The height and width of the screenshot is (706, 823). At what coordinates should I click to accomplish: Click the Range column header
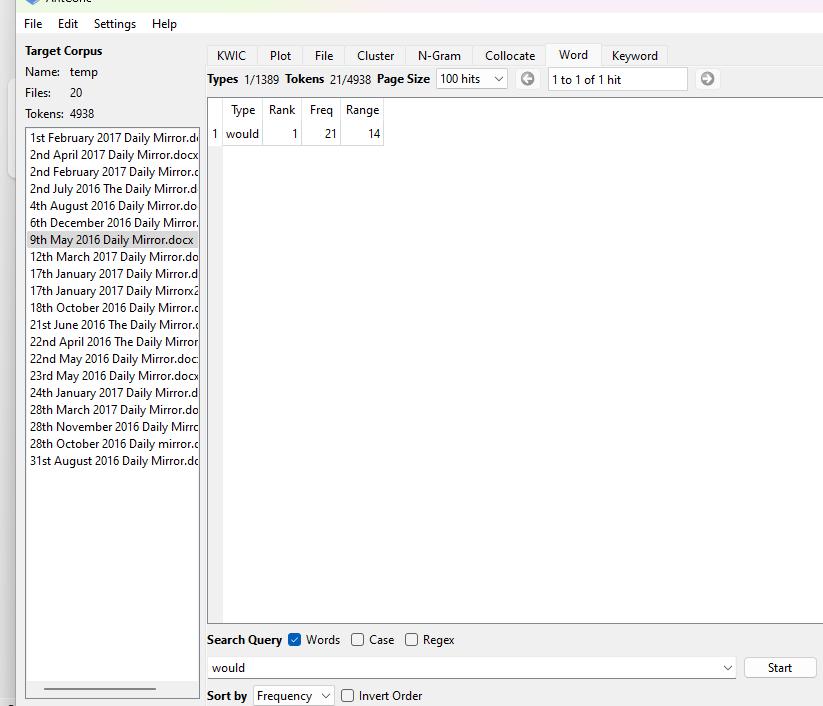pos(362,110)
